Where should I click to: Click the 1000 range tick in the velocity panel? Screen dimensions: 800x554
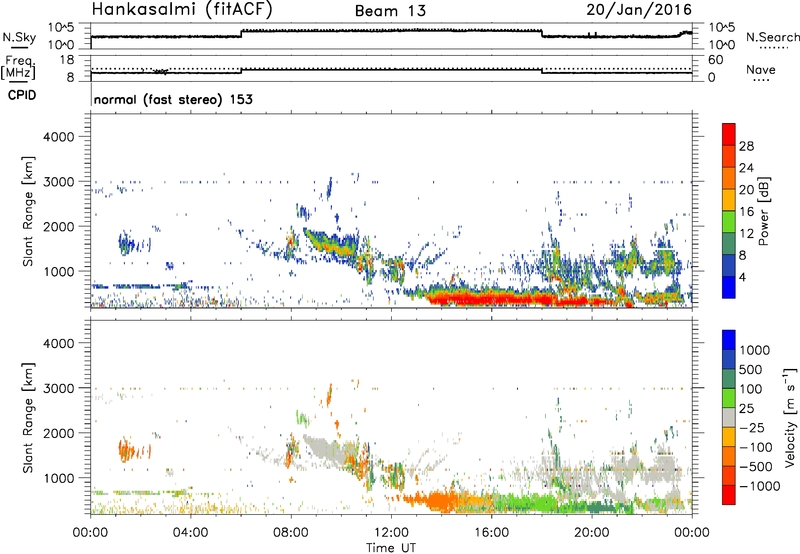click(58, 477)
